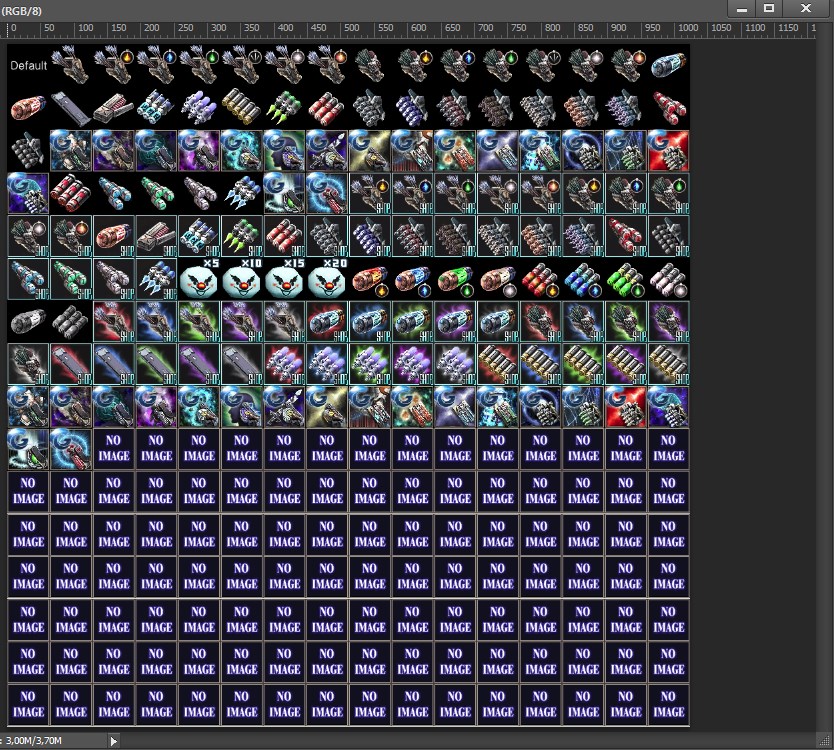Screen dimensions: 834x750
Task: Select blue ice spikes with SHOP label
Action: click(156, 279)
